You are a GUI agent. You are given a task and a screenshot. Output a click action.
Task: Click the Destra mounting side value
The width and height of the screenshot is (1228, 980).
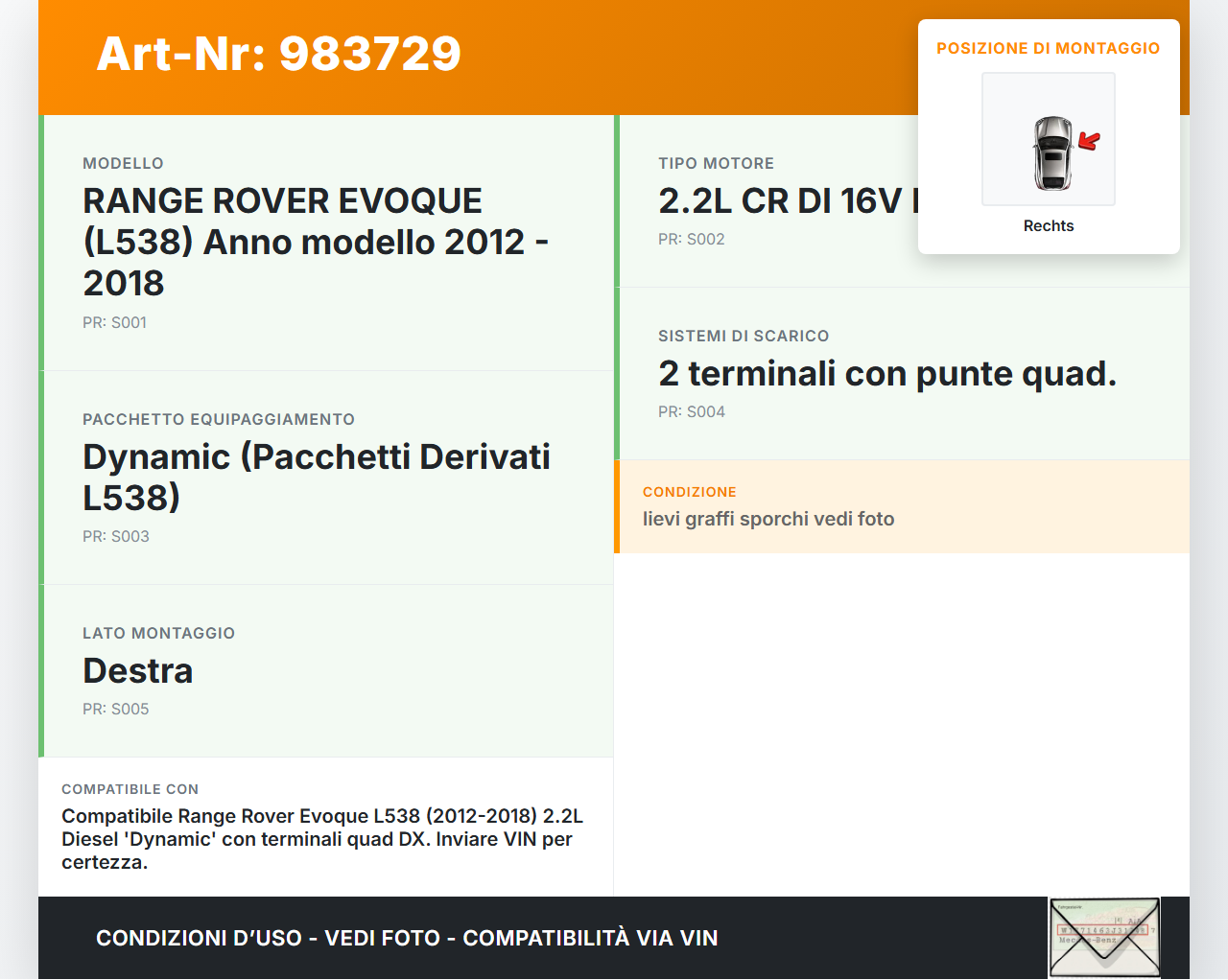tap(138, 670)
